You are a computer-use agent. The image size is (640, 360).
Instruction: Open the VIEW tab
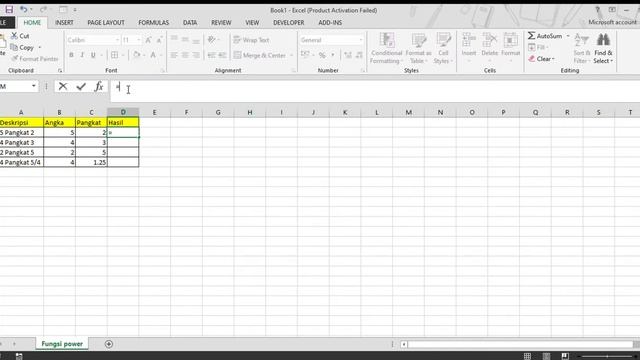(x=252, y=22)
